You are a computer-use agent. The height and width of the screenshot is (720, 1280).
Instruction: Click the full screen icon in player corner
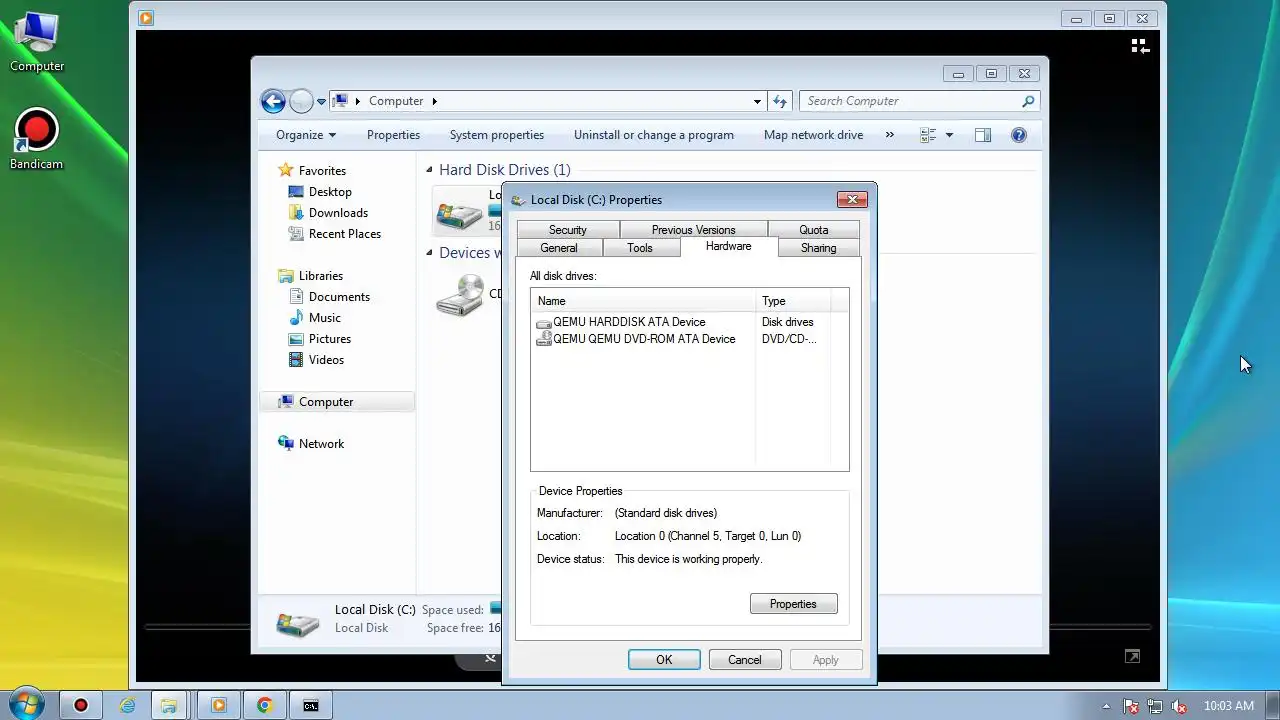tap(1132, 656)
